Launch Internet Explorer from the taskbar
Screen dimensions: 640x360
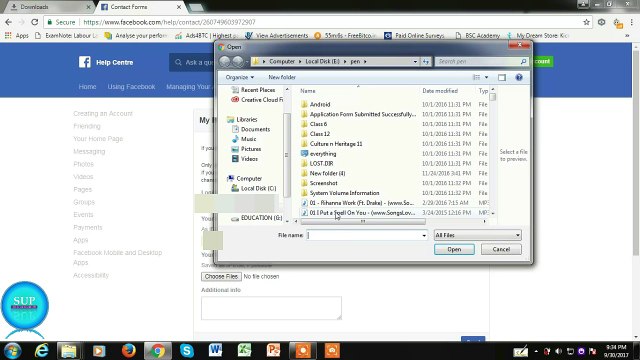pos(42,351)
